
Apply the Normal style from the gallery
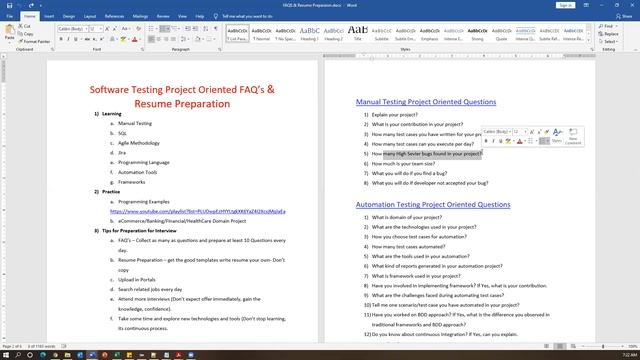(x=261, y=34)
